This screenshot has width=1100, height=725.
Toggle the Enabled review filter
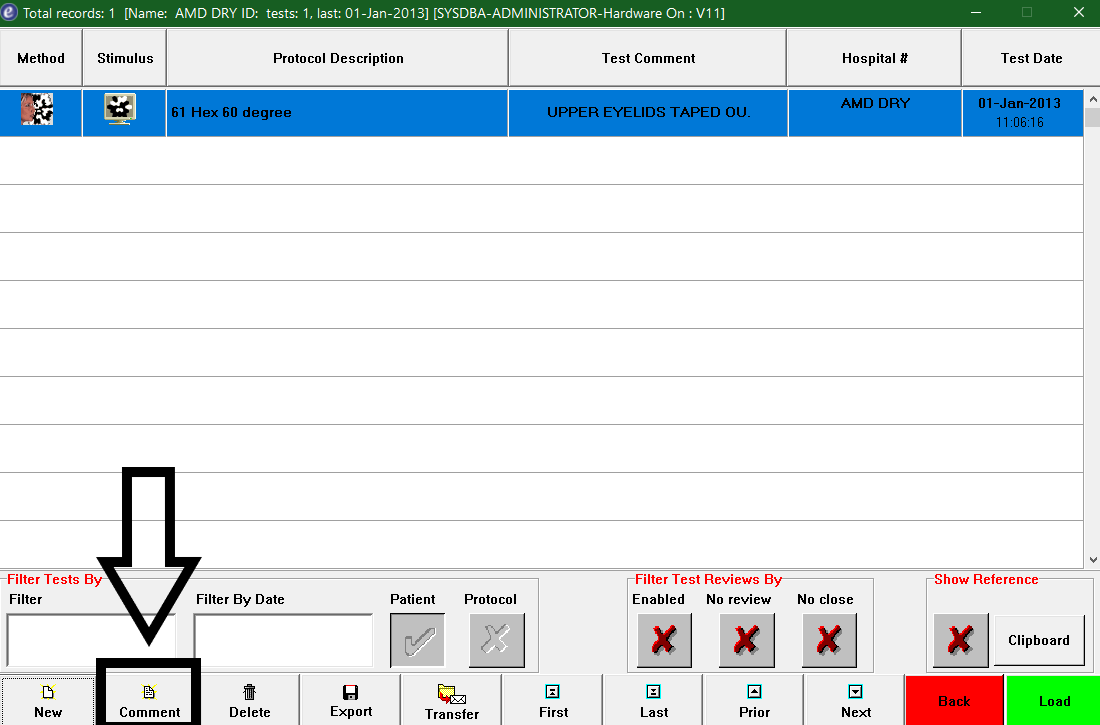tap(664, 640)
